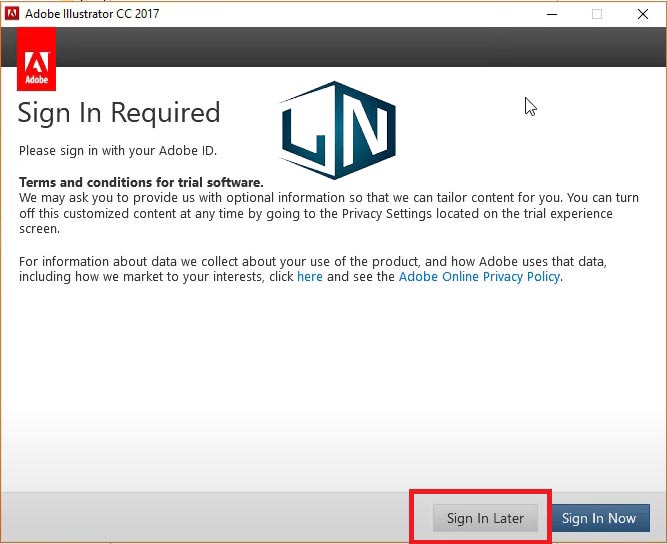
Task: Click the bold 'Terms and conditions' heading
Action: click(141, 183)
